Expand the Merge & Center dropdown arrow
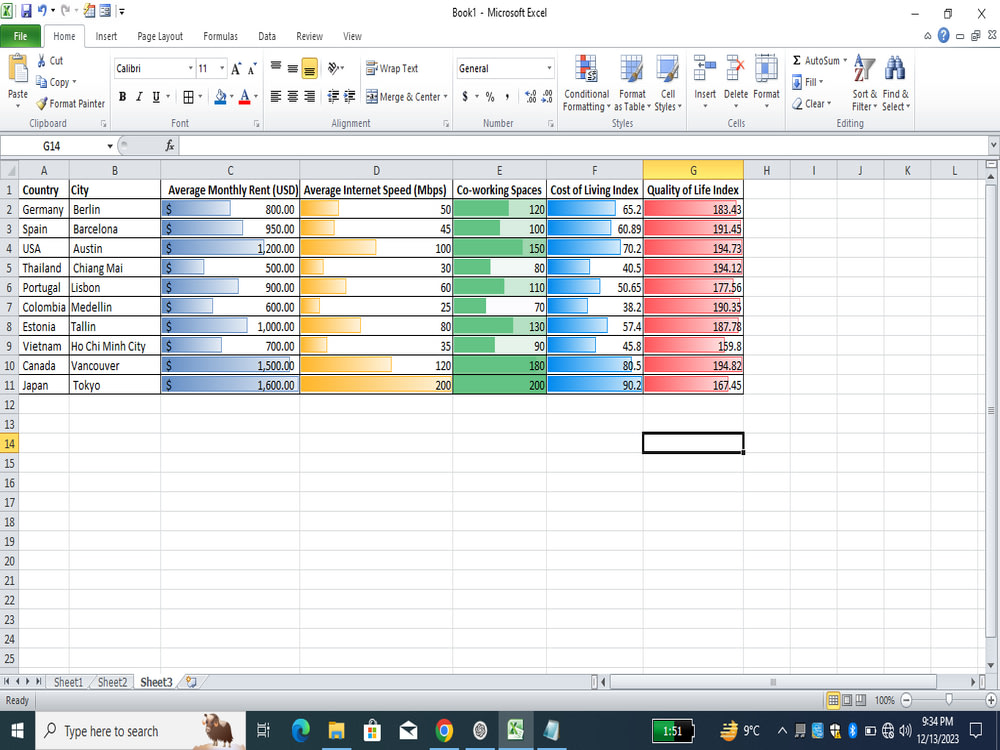The image size is (1000, 750). click(x=446, y=97)
